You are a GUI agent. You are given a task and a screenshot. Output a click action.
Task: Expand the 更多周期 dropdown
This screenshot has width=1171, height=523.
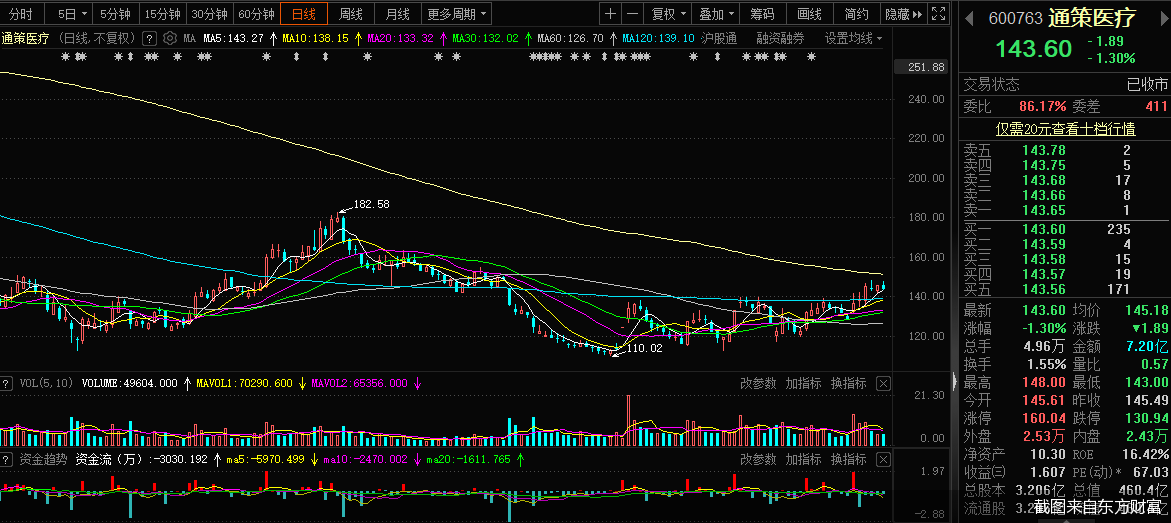point(457,14)
